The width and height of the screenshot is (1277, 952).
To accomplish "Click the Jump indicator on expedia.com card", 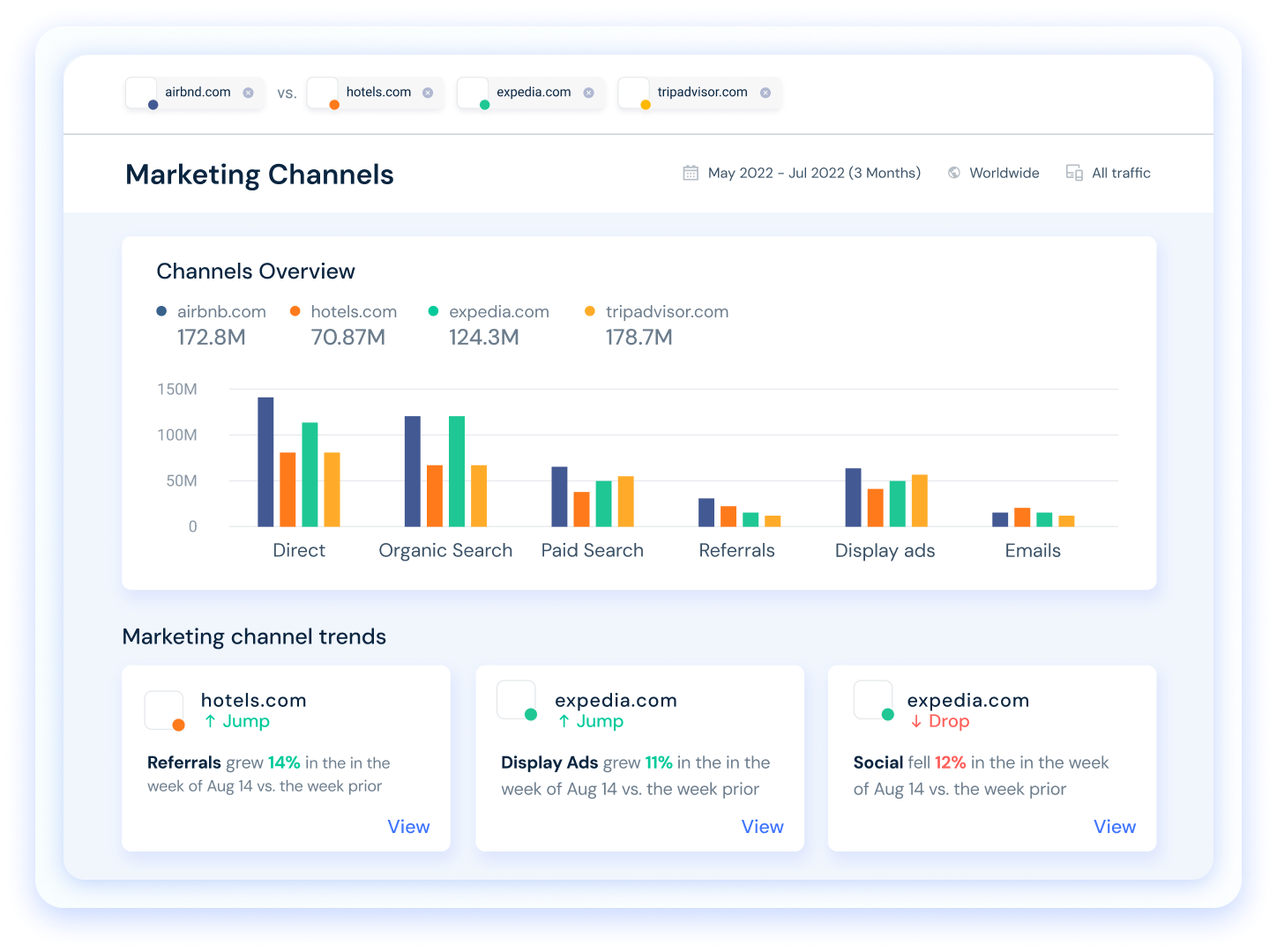I will tap(591, 721).
